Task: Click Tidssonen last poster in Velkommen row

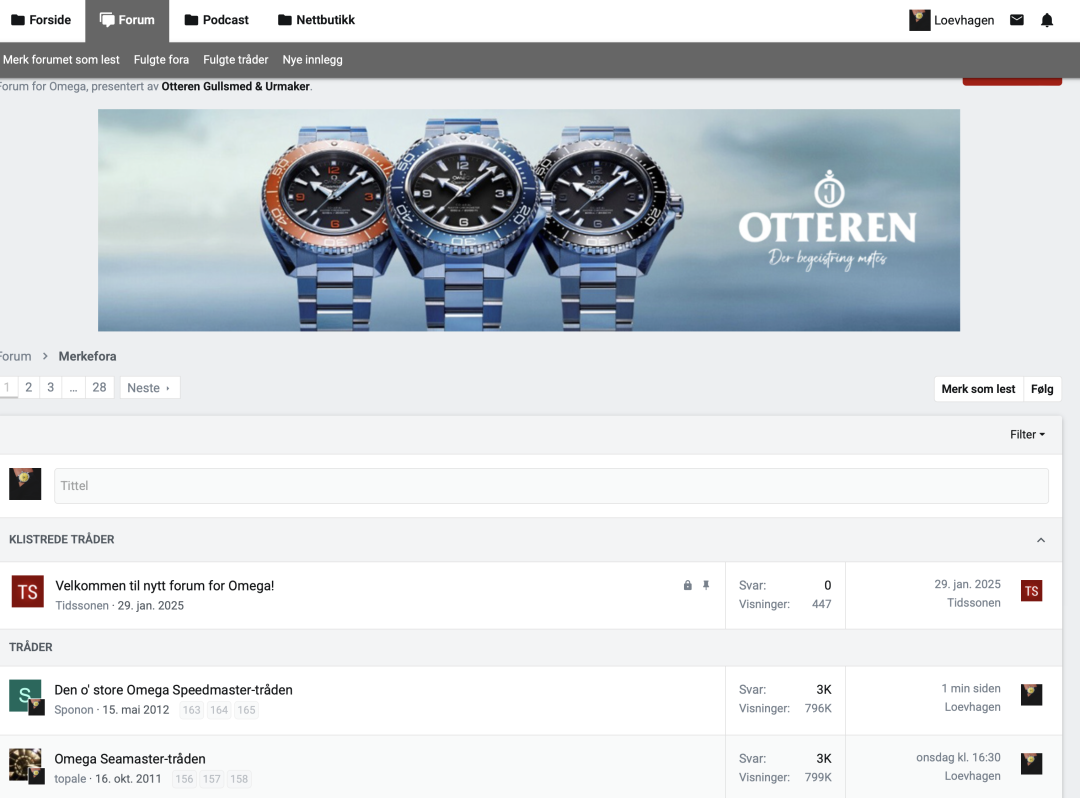Action: 974,603
